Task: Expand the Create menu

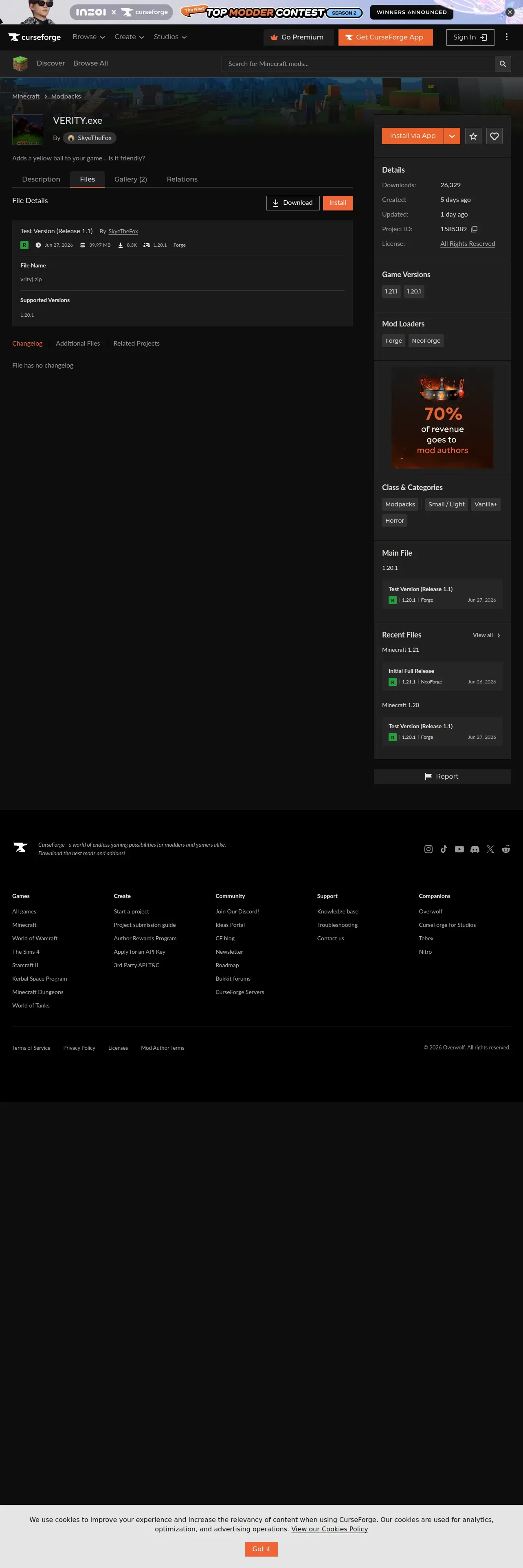Action: coord(129,37)
